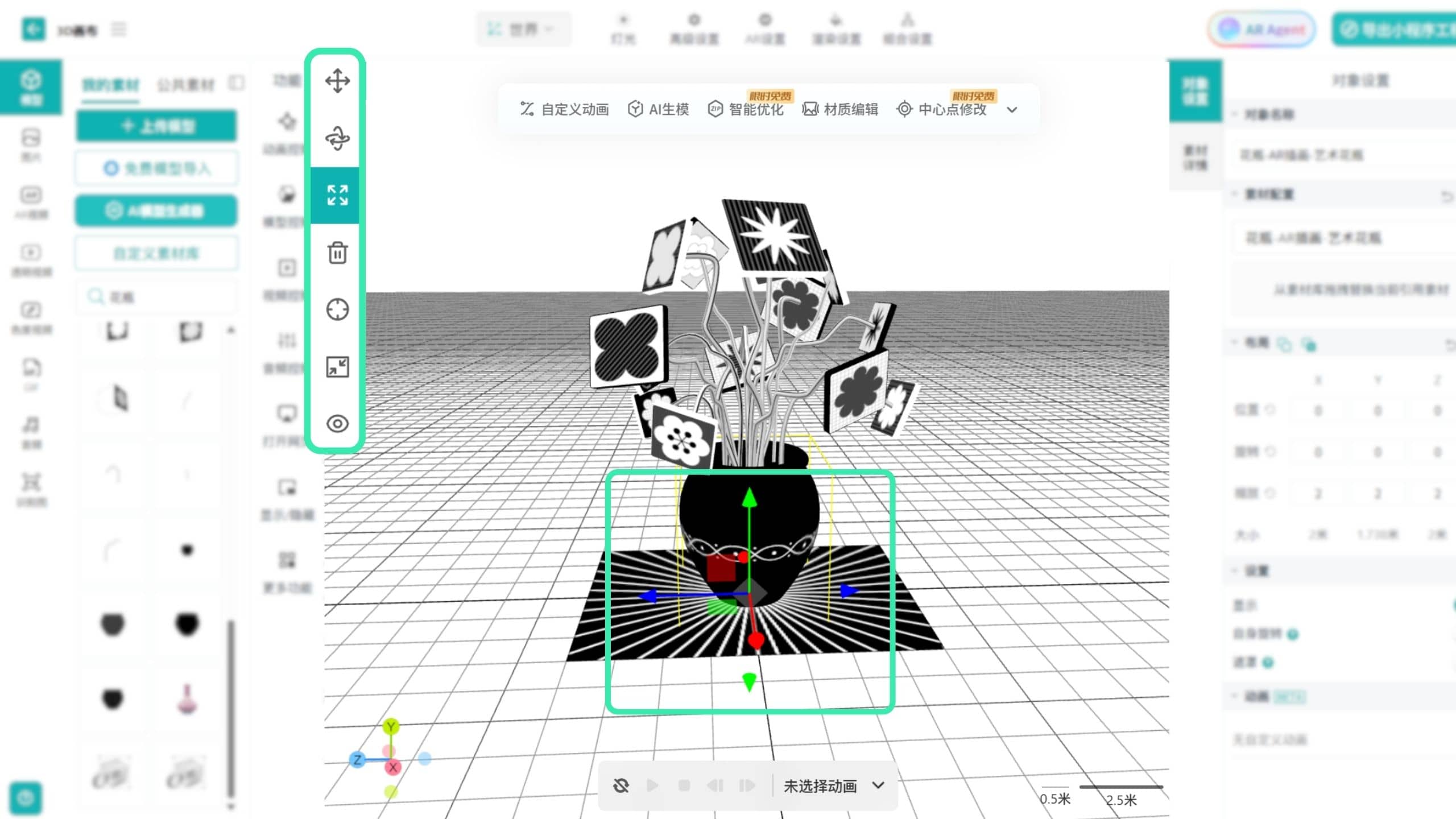The image size is (1456, 819).
Task: Select the Move tool with four-way arrows
Action: pyautogui.click(x=337, y=81)
